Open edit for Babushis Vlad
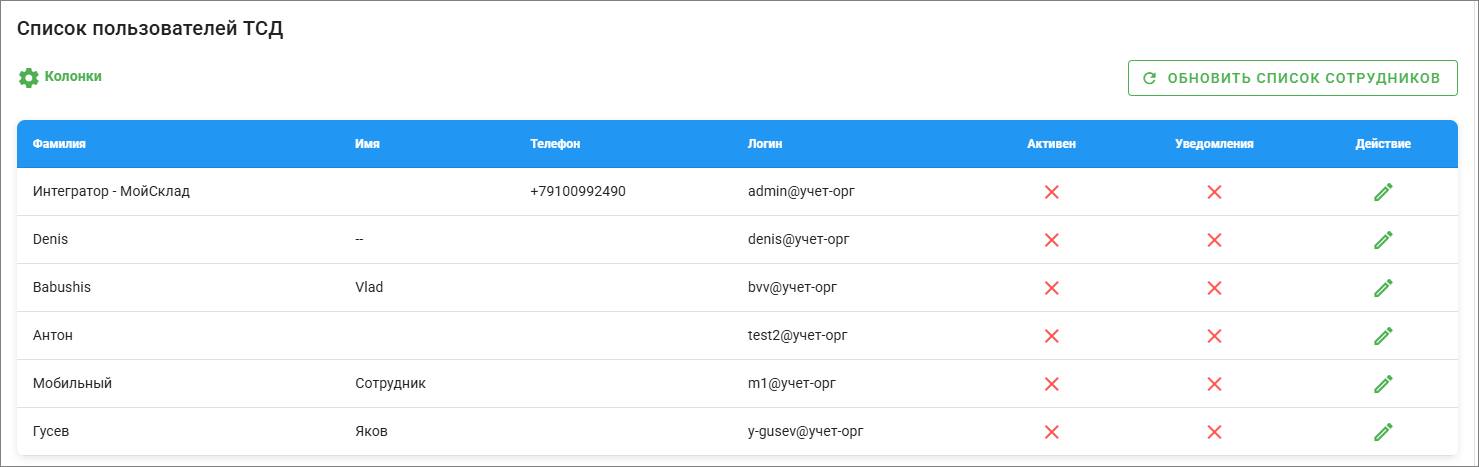1479x467 pixels. pos(1383,288)
